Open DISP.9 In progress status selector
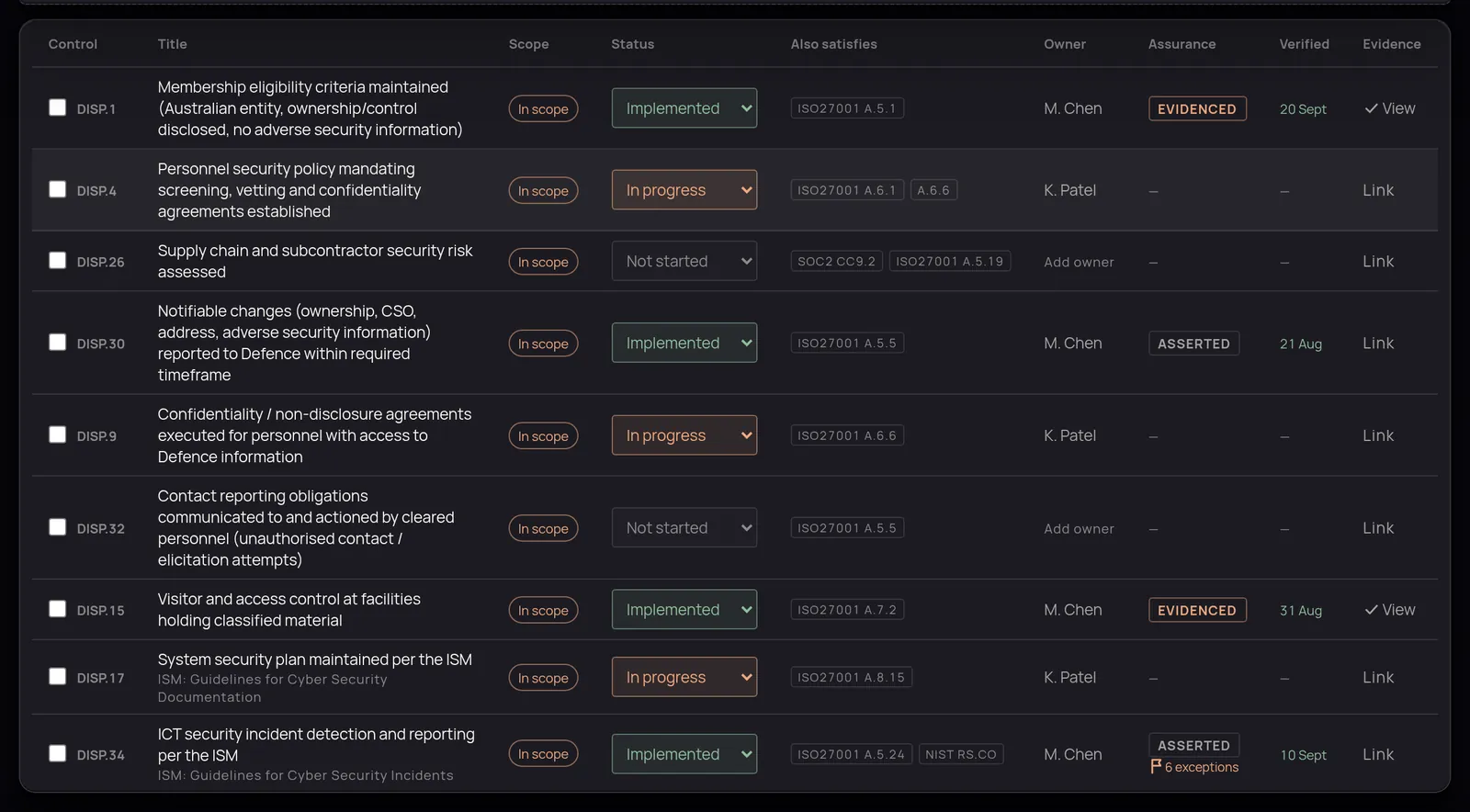The width and height of the screenshot is (1470, 812). (x=684, y=435)
